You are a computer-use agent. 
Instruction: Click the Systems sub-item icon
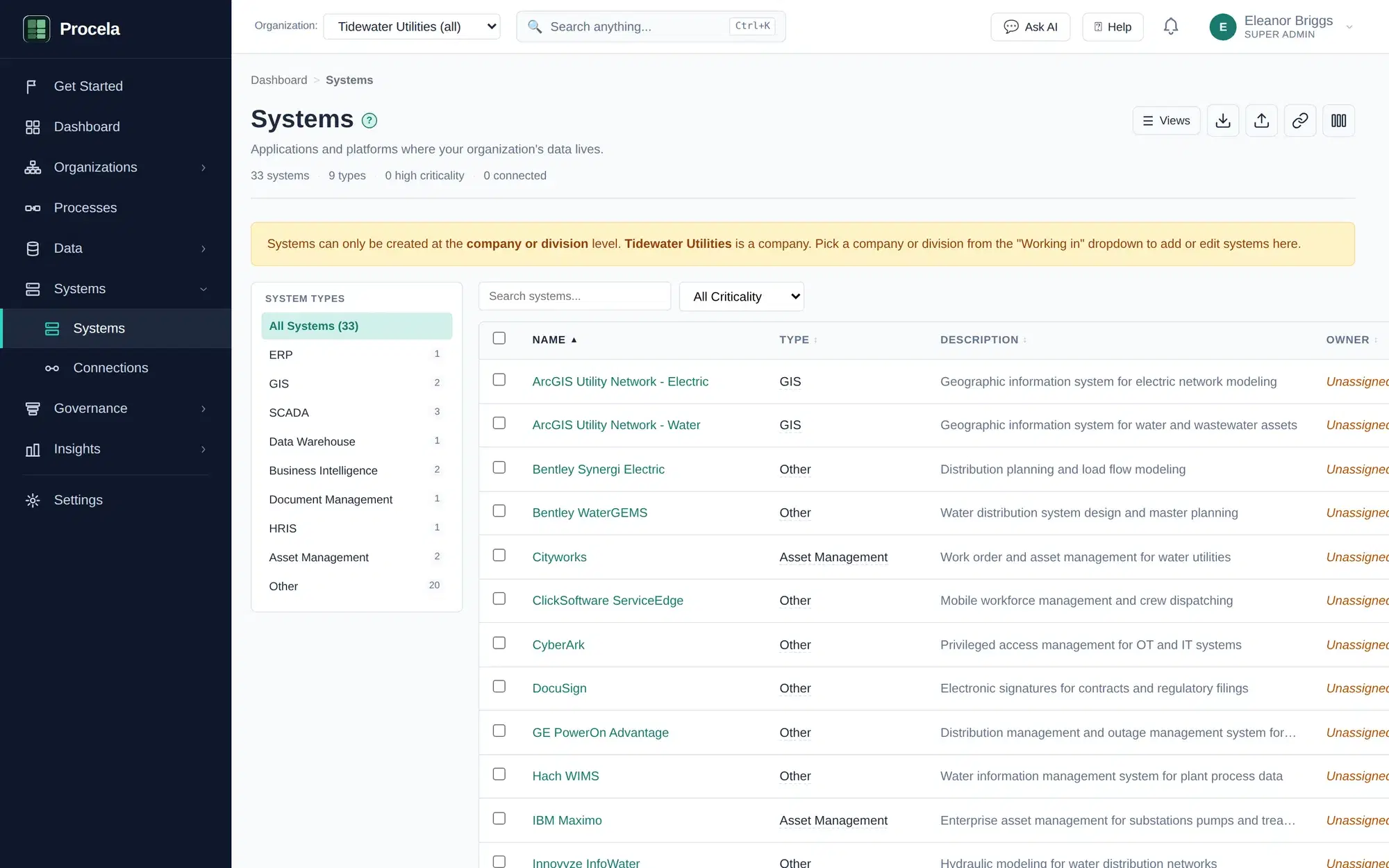click(52, 328)
